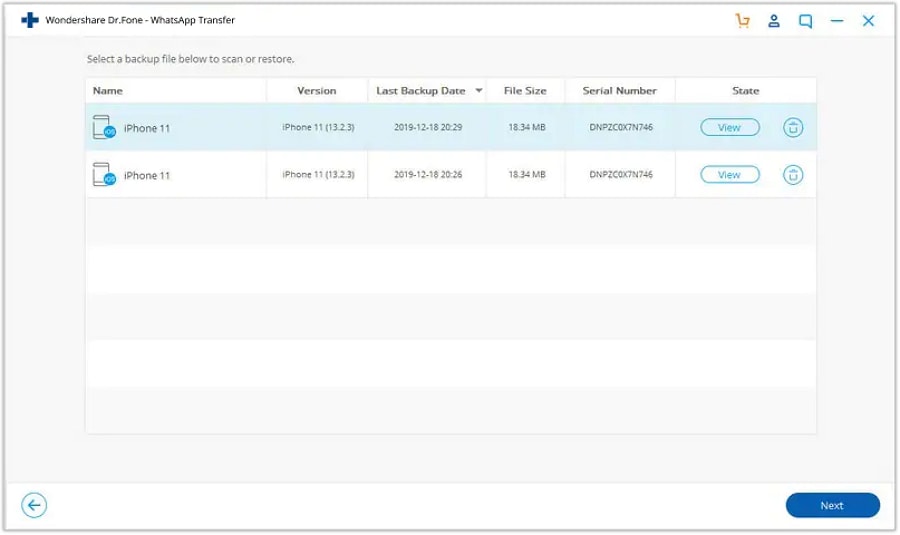
Task: Open the feedback chat icon
Action: point(805,22)
